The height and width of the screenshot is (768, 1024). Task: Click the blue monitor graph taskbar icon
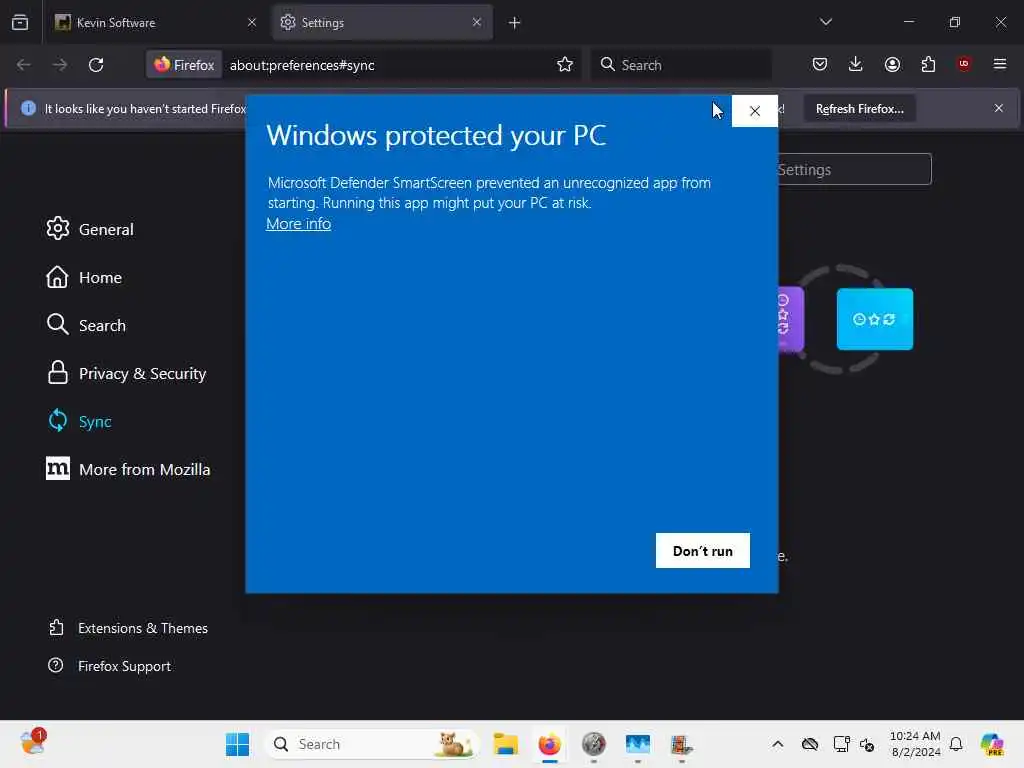tap(637, 744)
